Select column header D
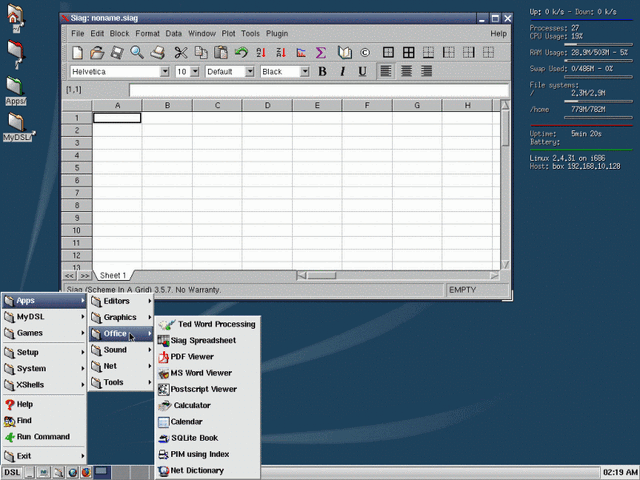Screen dimensions: 640x480 pyautogui.click(x=267, y=105)
